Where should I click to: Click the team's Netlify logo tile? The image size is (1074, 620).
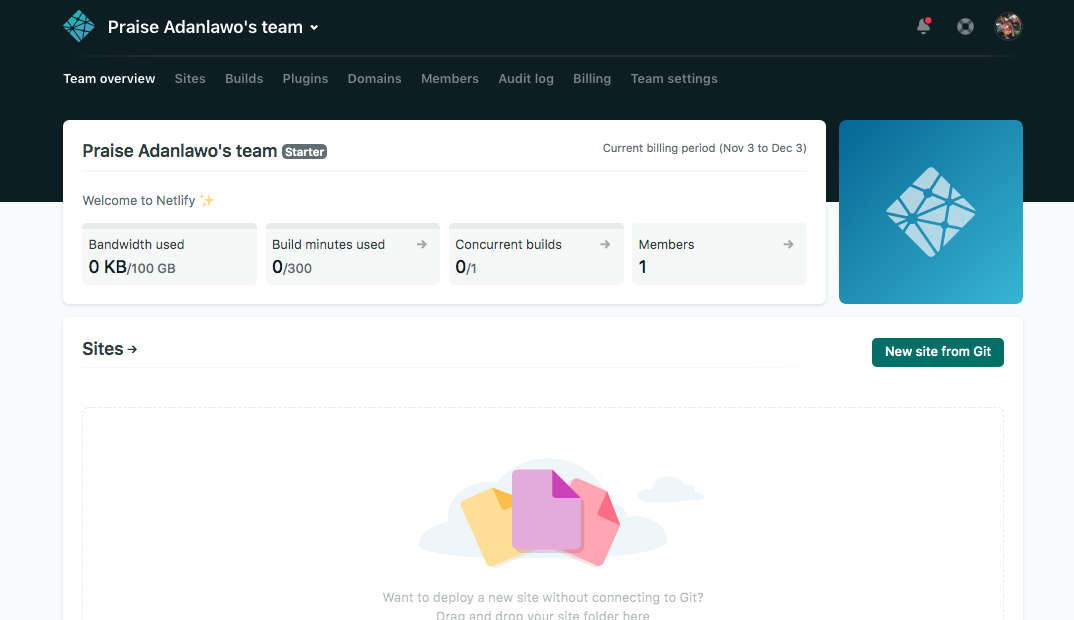(x=931, y=212)
